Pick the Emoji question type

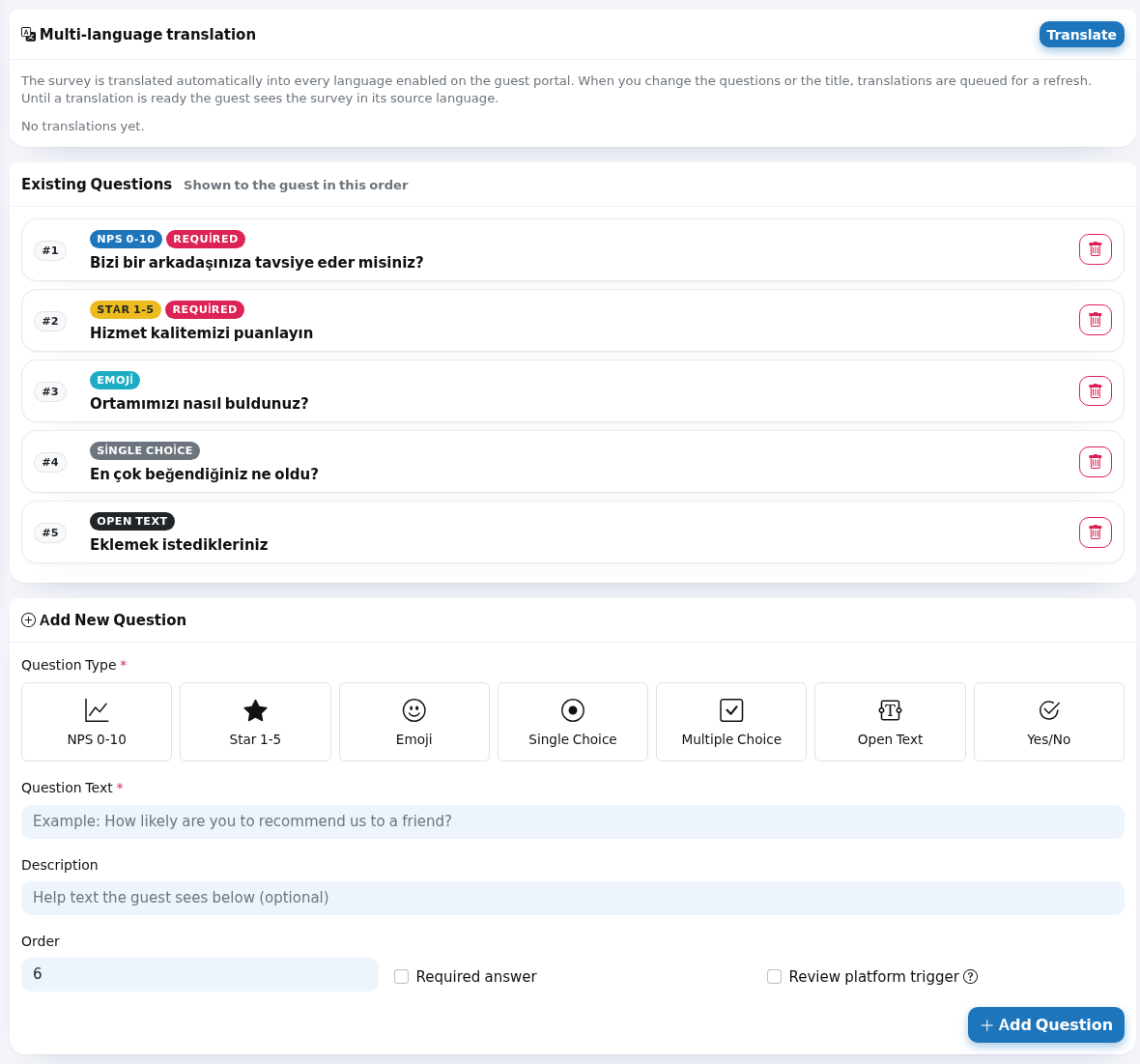click(413, 722)
